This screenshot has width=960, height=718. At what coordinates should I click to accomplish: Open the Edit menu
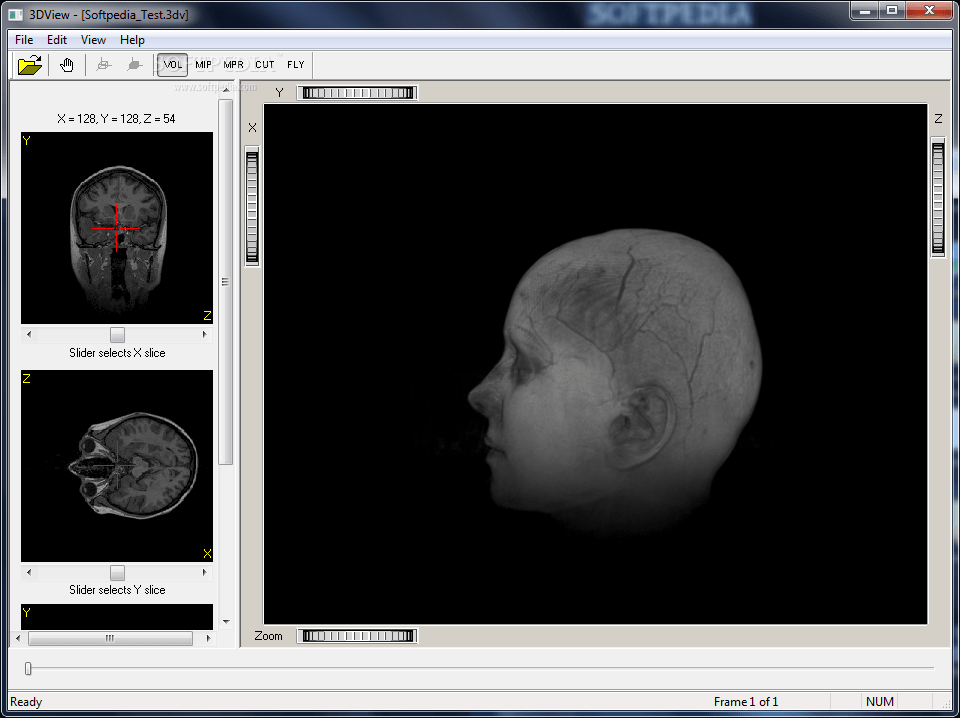click(x=57, y=40)
